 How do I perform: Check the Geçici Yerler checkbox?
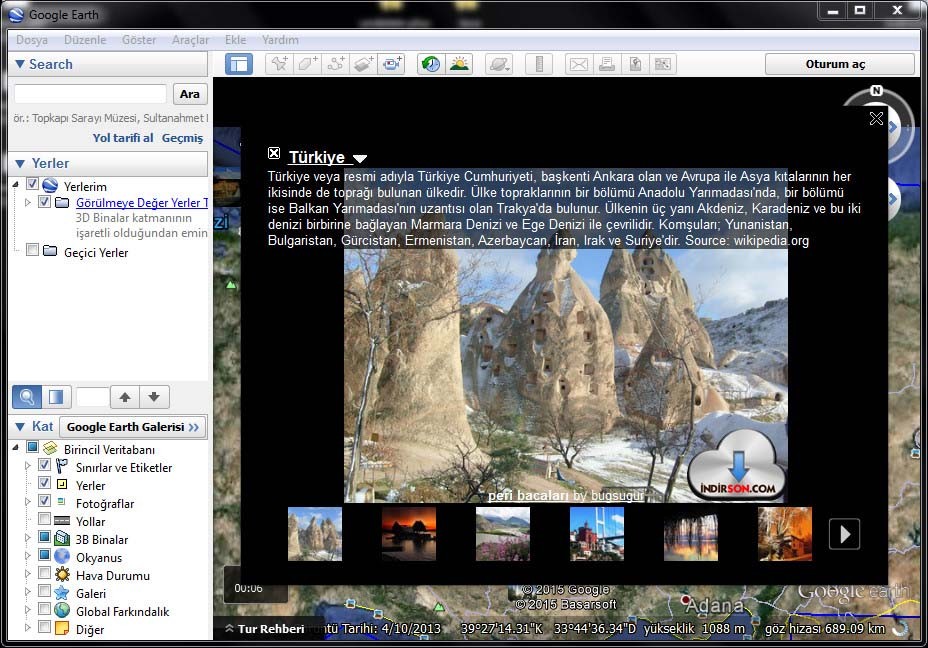tap(33, 250)
